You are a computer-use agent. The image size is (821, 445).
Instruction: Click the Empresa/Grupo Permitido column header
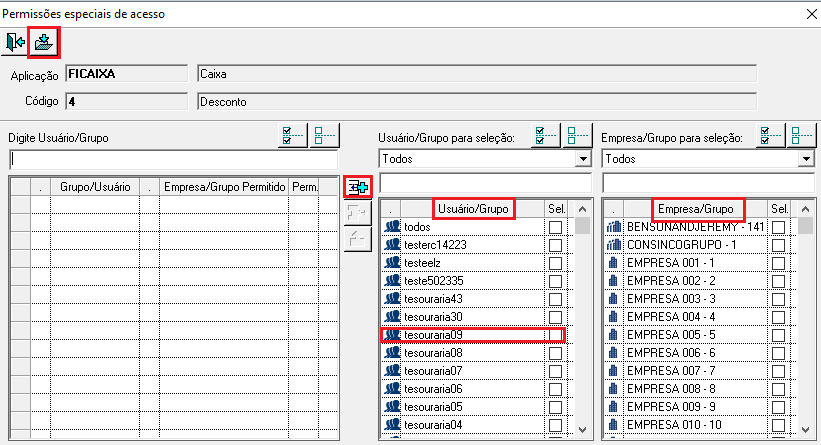coord(224,187)
